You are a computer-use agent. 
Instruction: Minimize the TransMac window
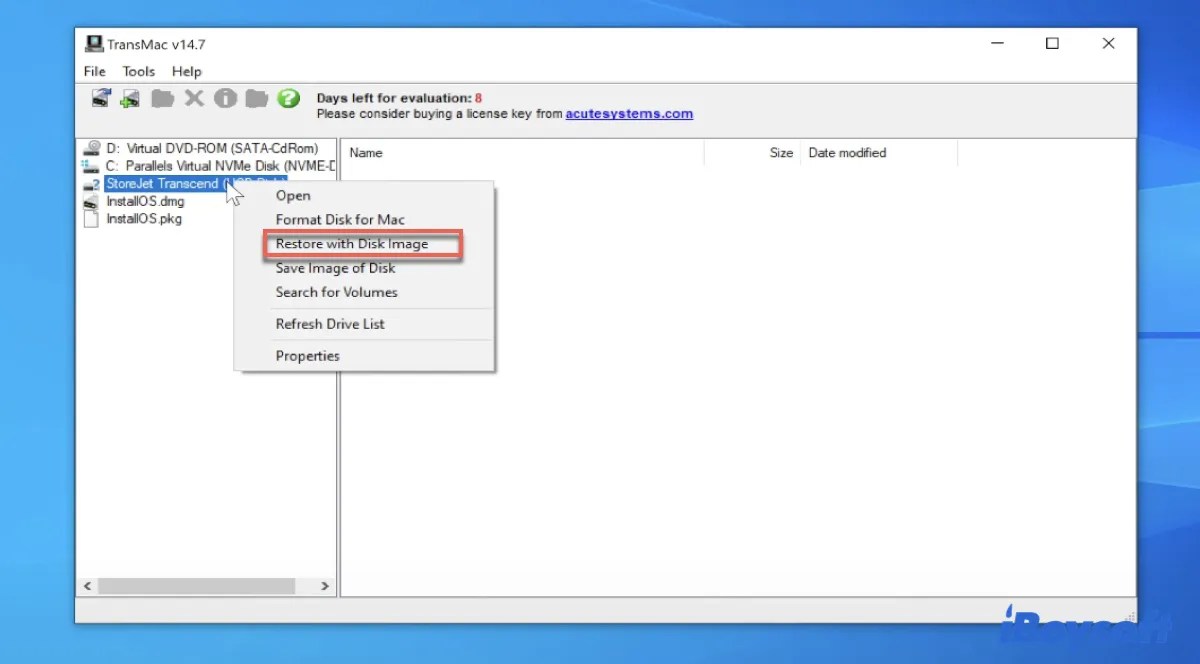pos(998,44)
